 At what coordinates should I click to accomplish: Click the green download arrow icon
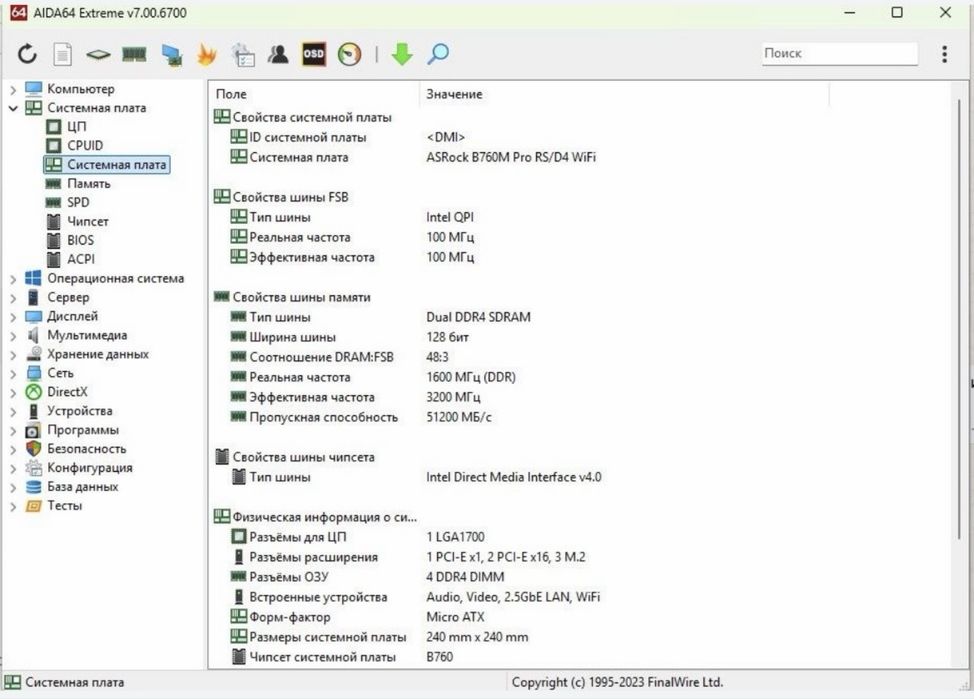(402, 54)
